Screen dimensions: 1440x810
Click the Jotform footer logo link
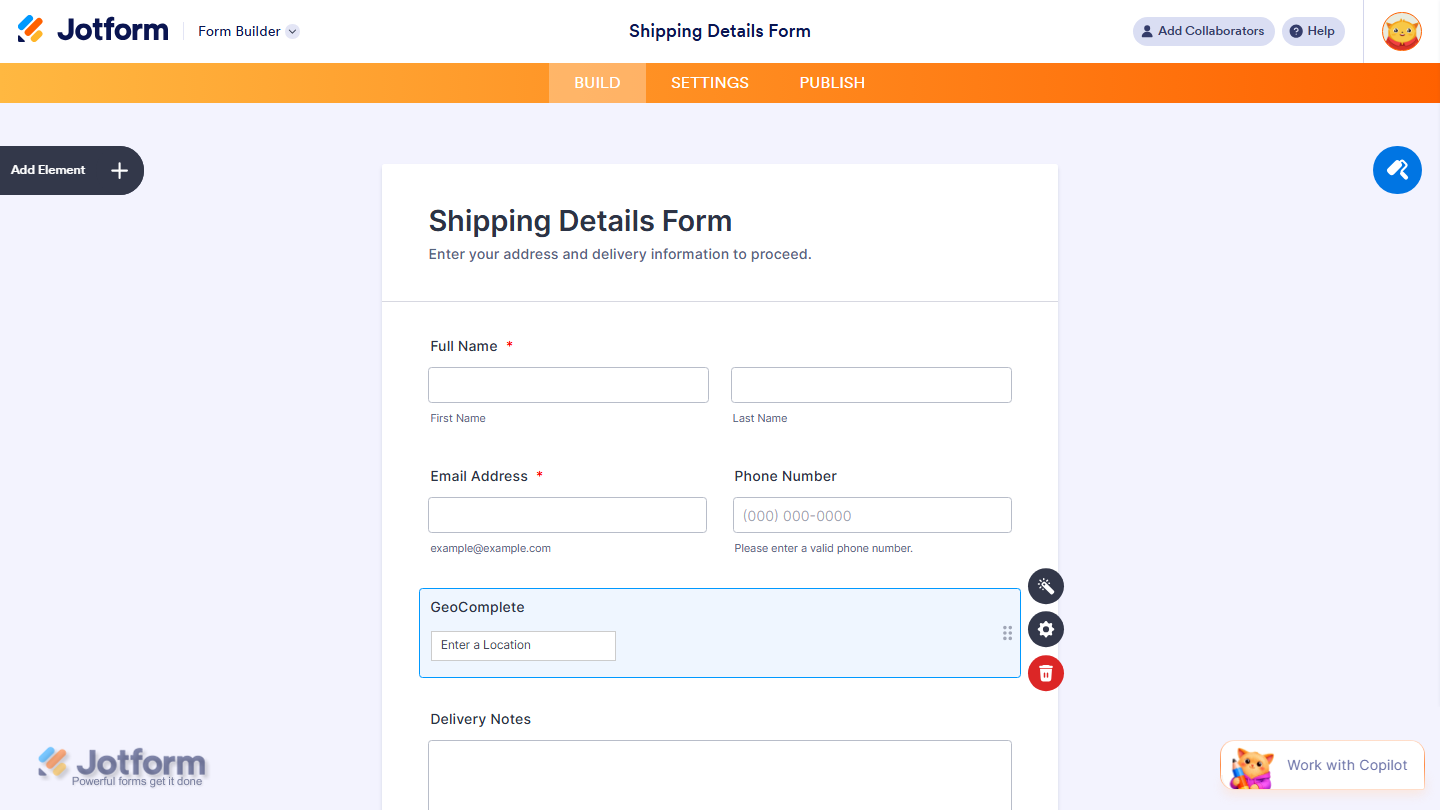122,764
